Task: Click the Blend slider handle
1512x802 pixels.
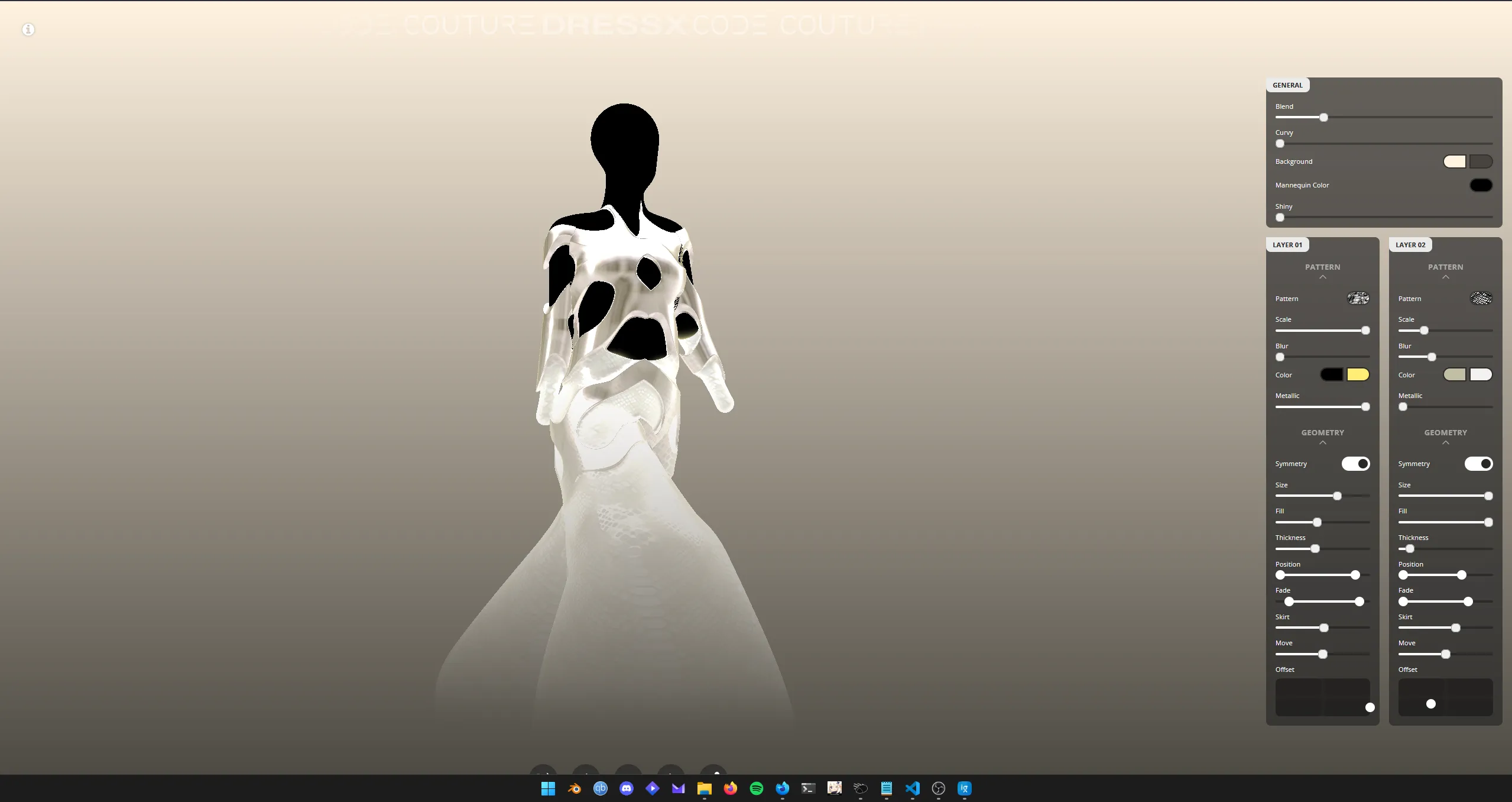Action: [x=1323, y=117]
